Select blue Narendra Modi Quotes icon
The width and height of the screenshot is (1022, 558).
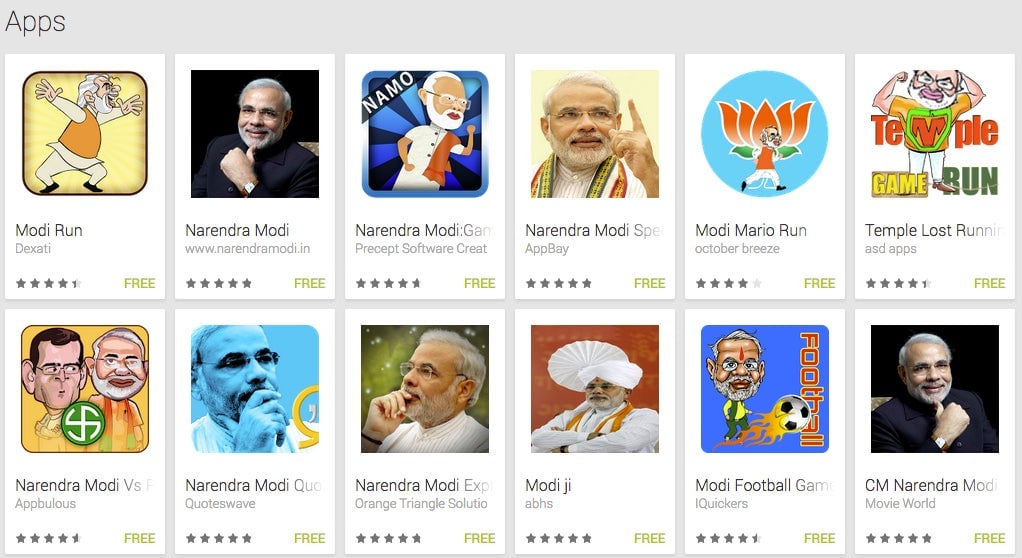click(x=255, y=389)
